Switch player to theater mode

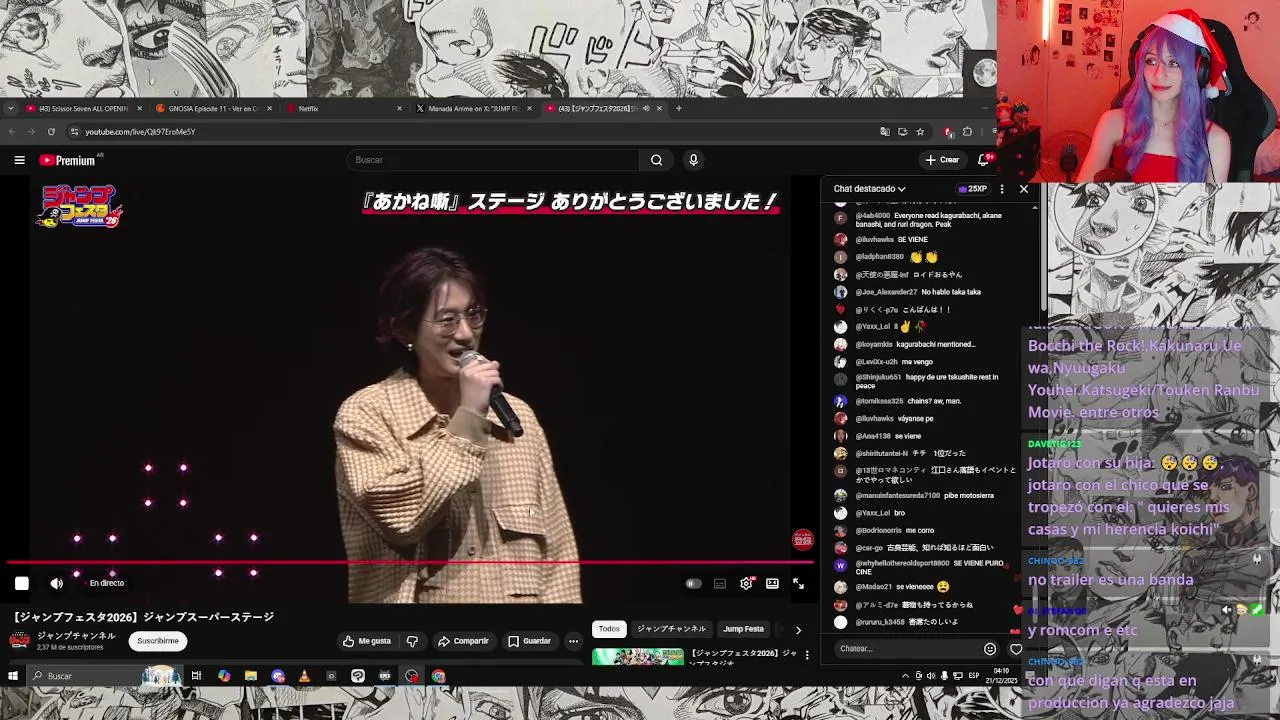772,583
